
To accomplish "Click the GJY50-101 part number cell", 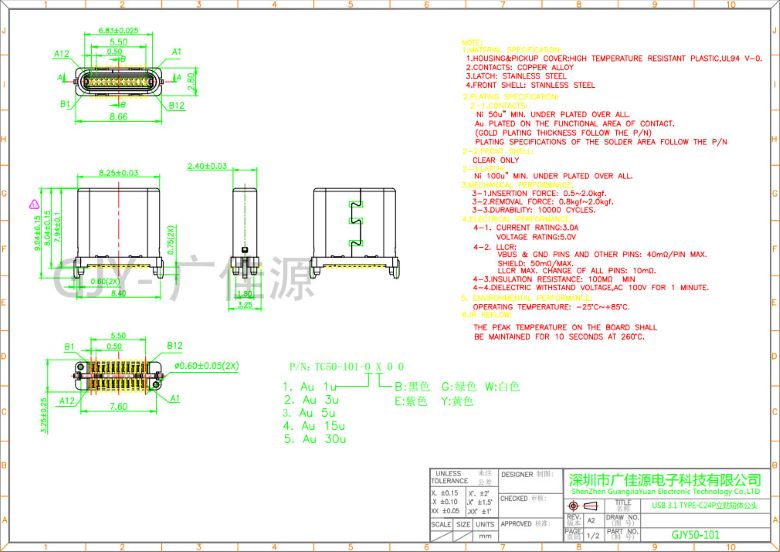I will 695,535.
